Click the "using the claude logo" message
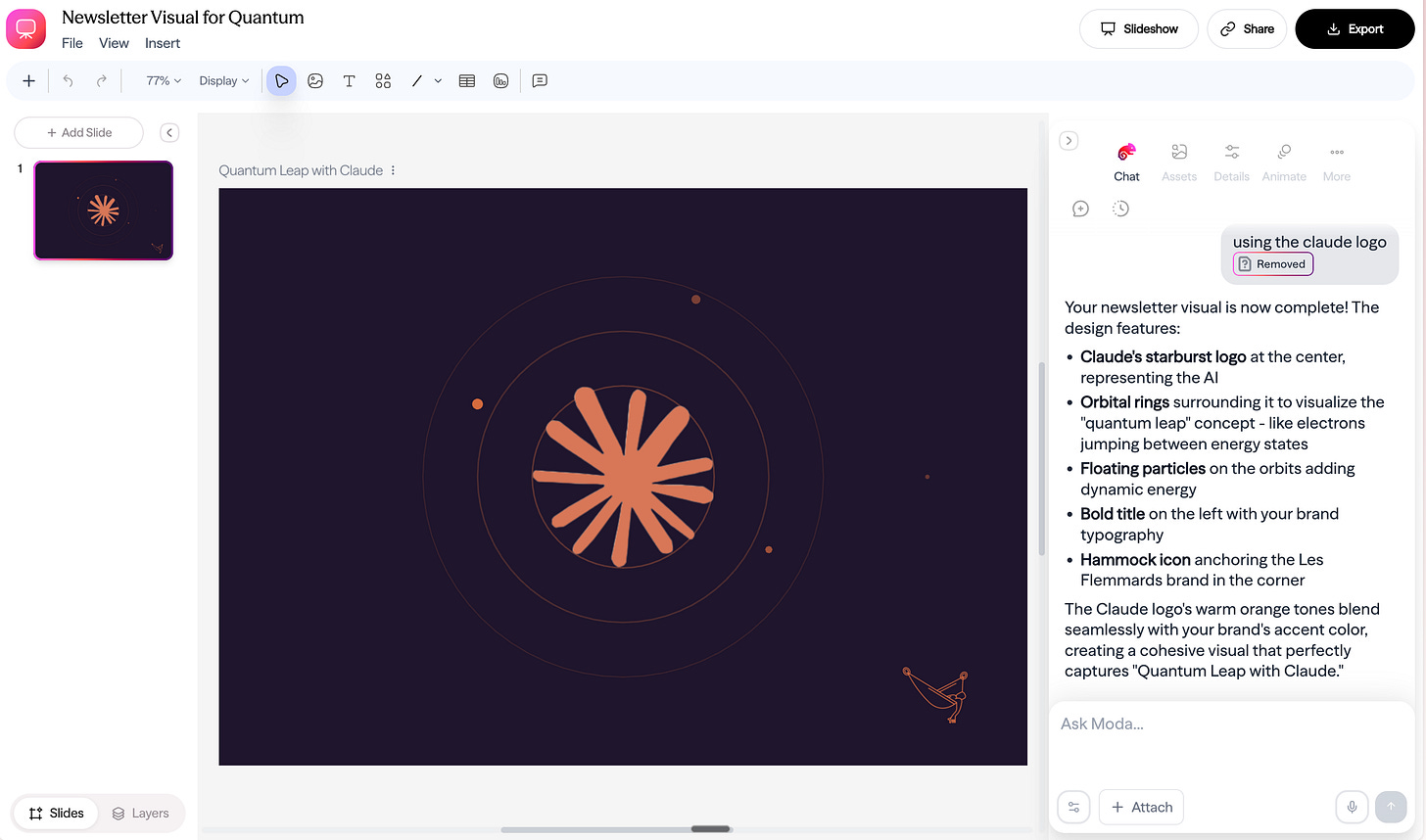The image size is (1426, 840). click(1309, 242)
